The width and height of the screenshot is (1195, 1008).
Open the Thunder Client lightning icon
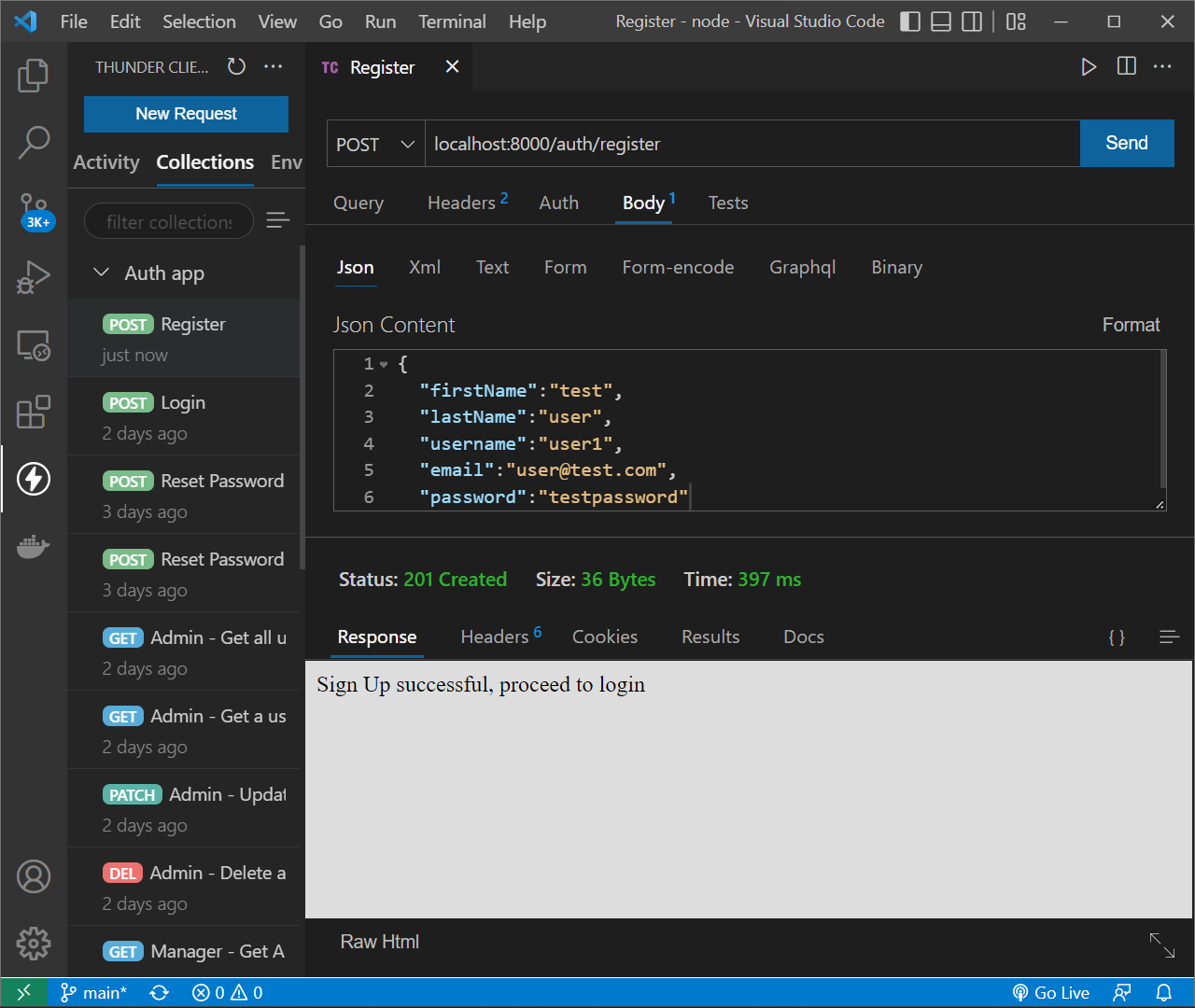click(34, 478)
